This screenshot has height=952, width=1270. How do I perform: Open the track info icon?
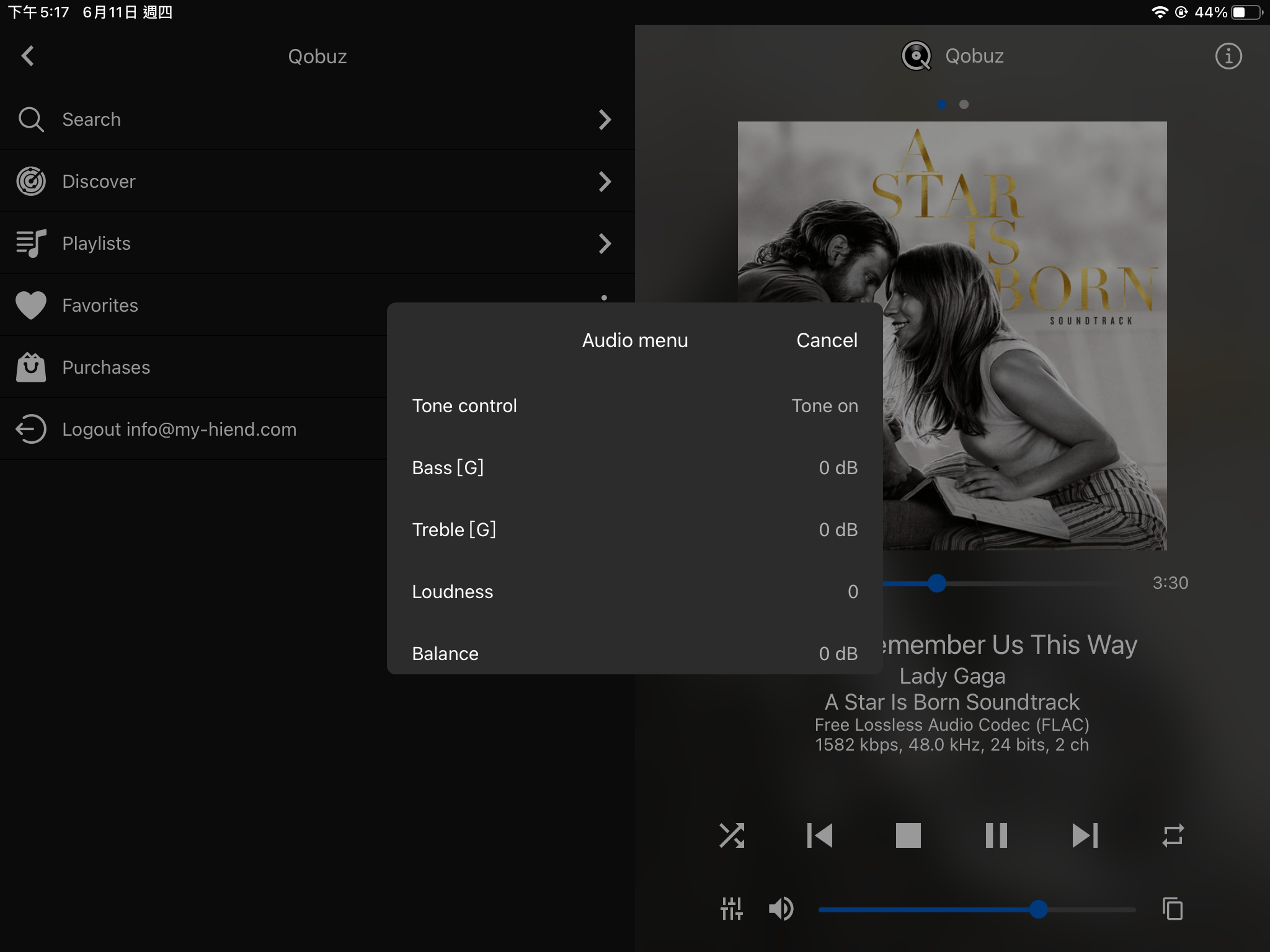pos(1228,56)
